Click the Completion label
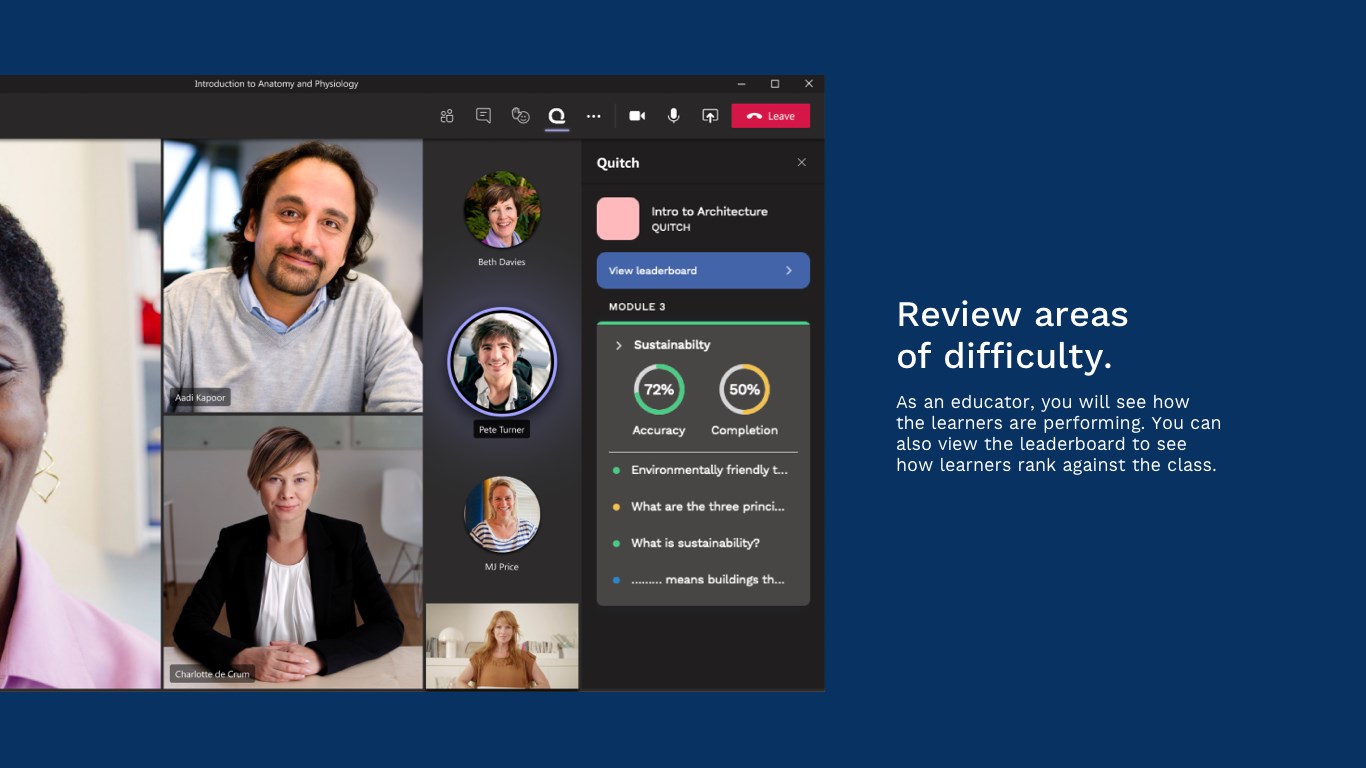1366x768 pixels. click(744, 431)
